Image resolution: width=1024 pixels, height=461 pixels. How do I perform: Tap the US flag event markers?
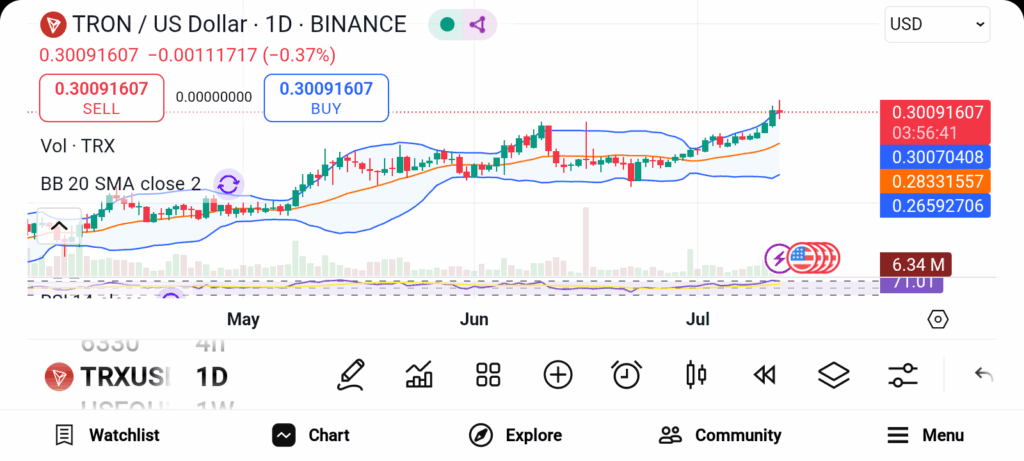coord(814,259)
